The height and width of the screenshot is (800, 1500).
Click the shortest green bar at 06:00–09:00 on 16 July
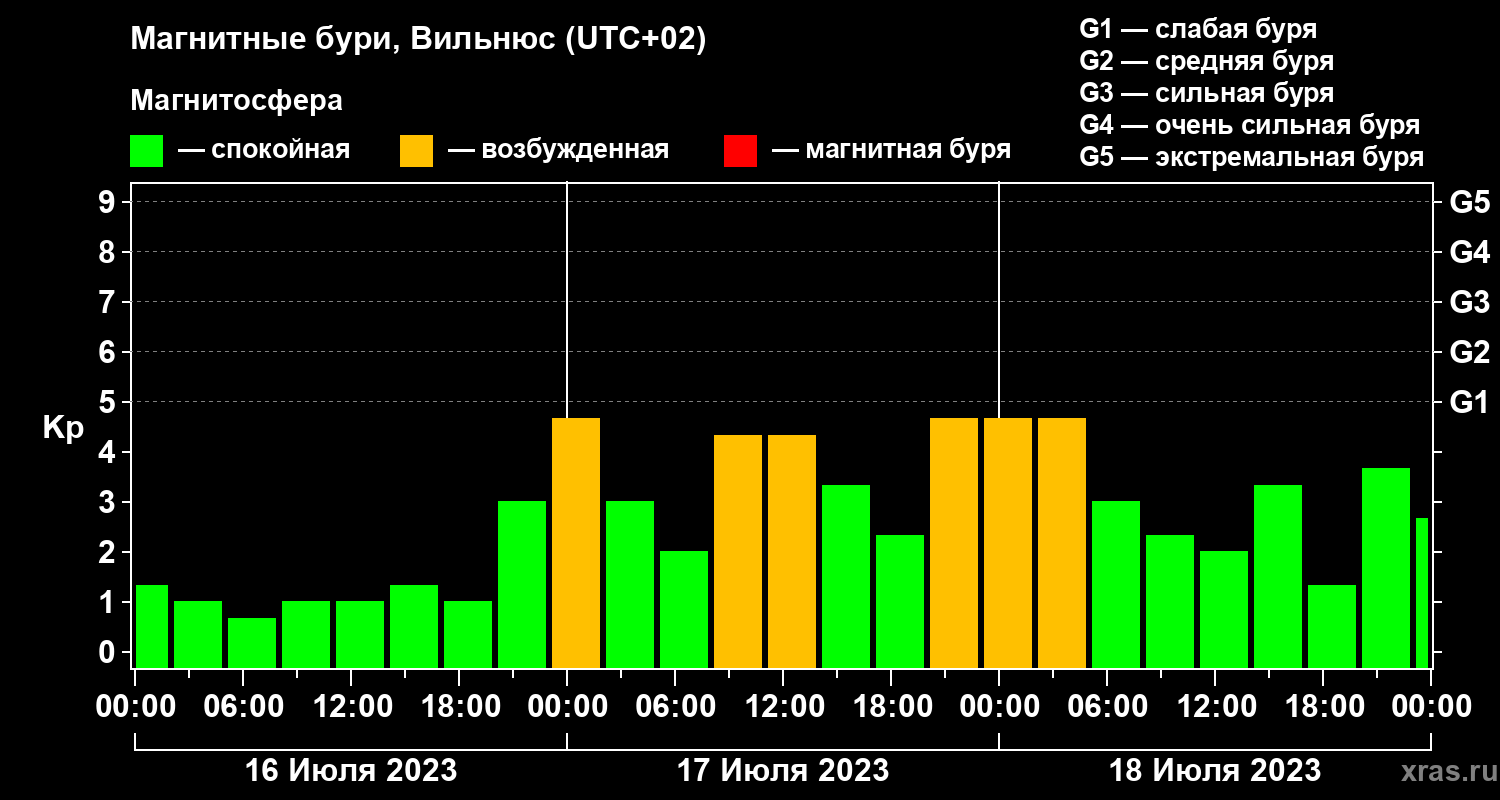(252, 643)
